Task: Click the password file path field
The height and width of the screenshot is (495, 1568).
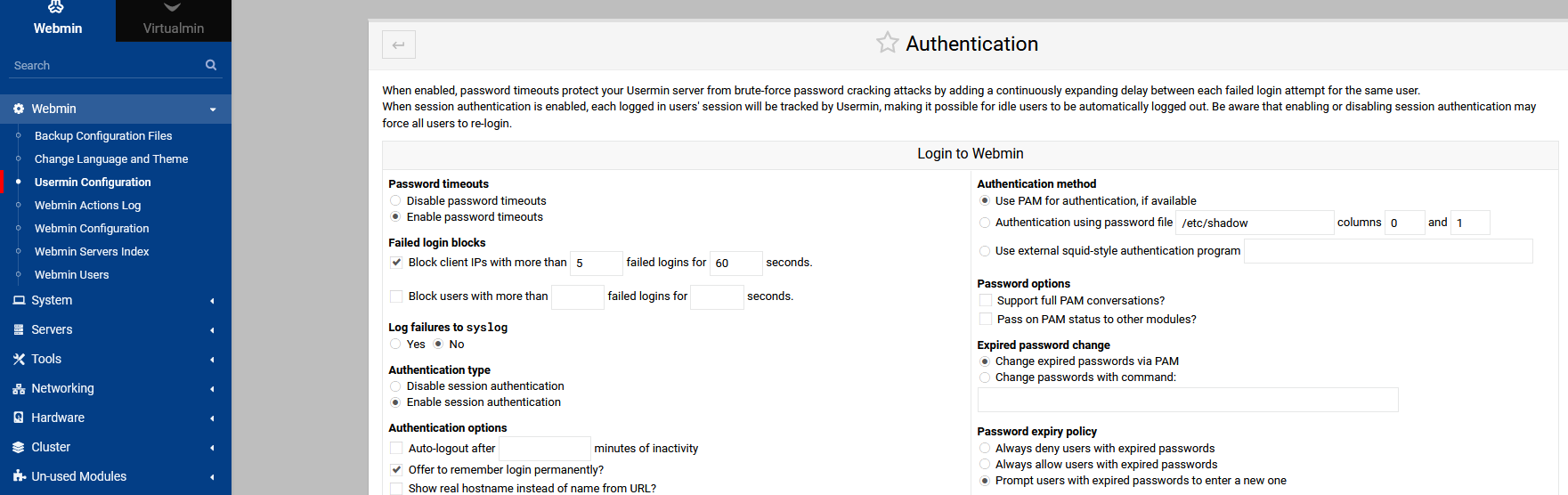Action: (1255, 223)
